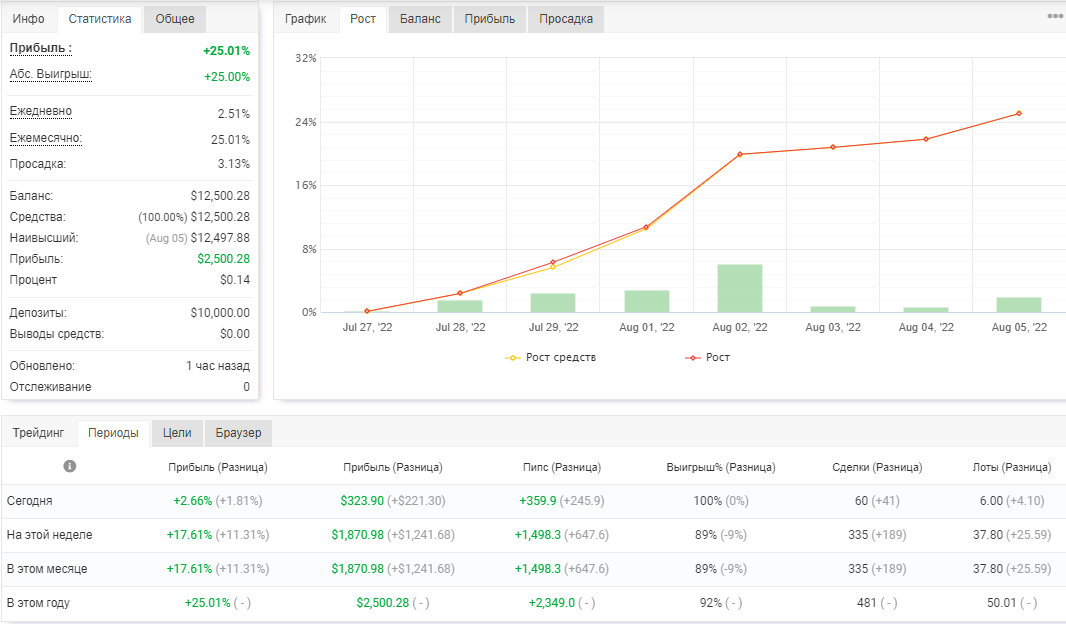Image resolution: width=1066 pixels, height=624 pixels.
Task: Click the Jul 29 green profit bar
Action: point(553,302)
